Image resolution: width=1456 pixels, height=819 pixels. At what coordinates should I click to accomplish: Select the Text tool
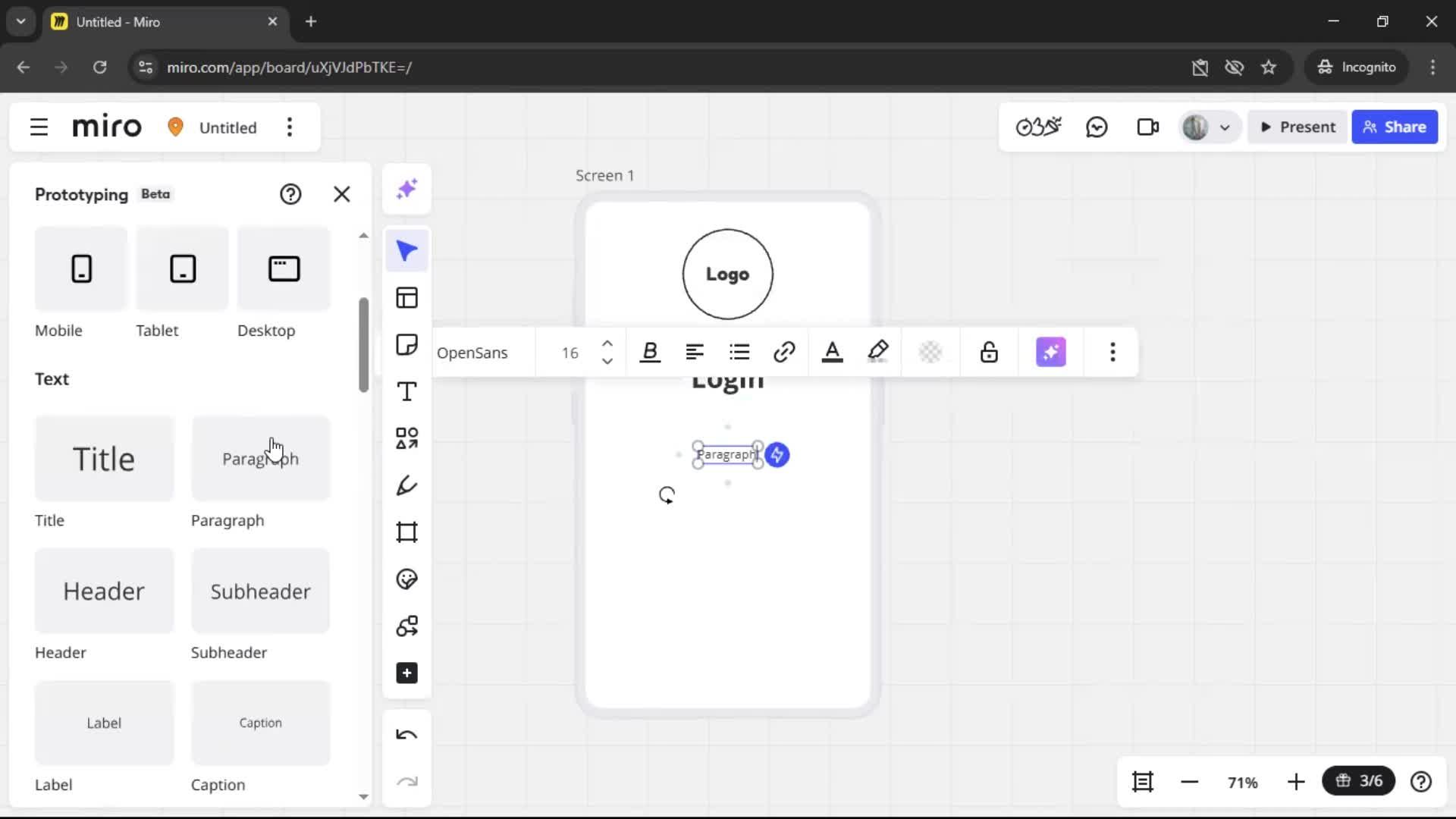(407, 392)
